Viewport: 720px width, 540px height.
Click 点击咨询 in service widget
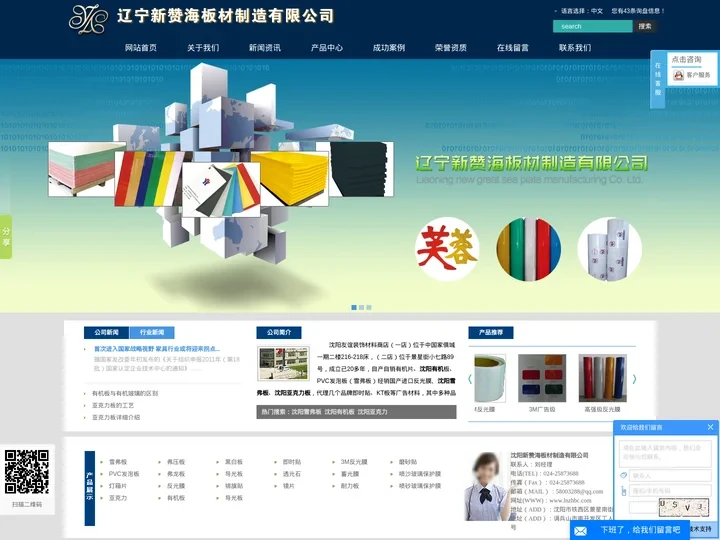pyautogui.click(x=686, y=59)
